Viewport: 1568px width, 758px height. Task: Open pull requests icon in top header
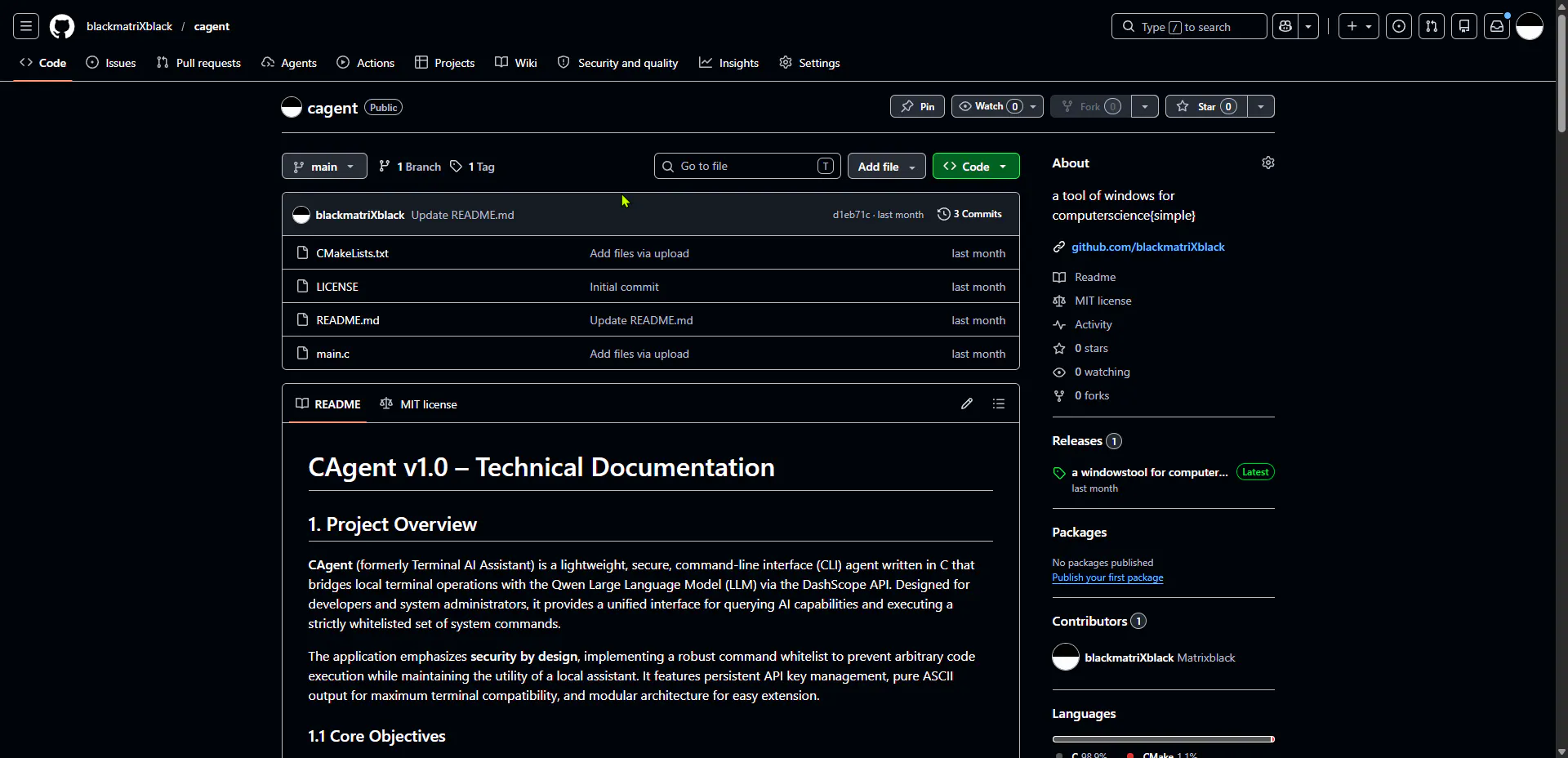point(1432,26)
